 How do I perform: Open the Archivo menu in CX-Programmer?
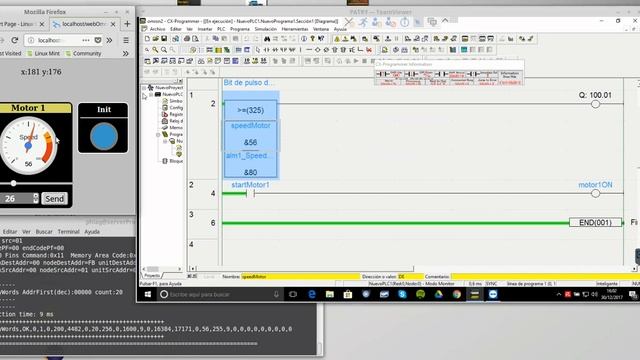157,29
